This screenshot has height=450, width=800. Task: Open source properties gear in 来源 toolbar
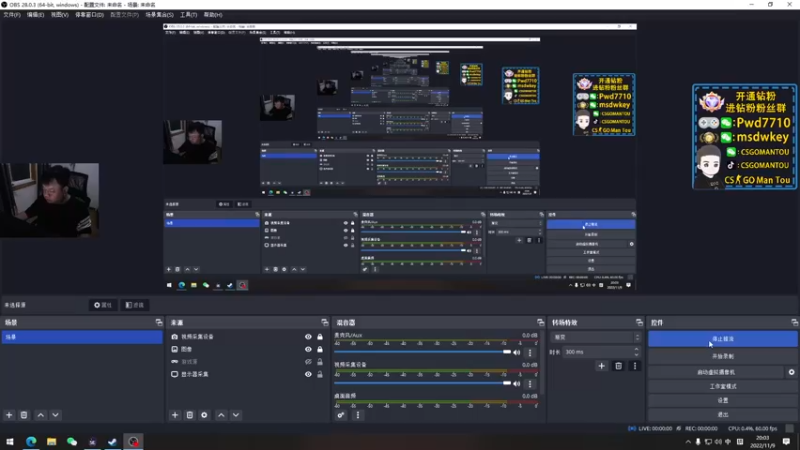click(x=205, y=415)
